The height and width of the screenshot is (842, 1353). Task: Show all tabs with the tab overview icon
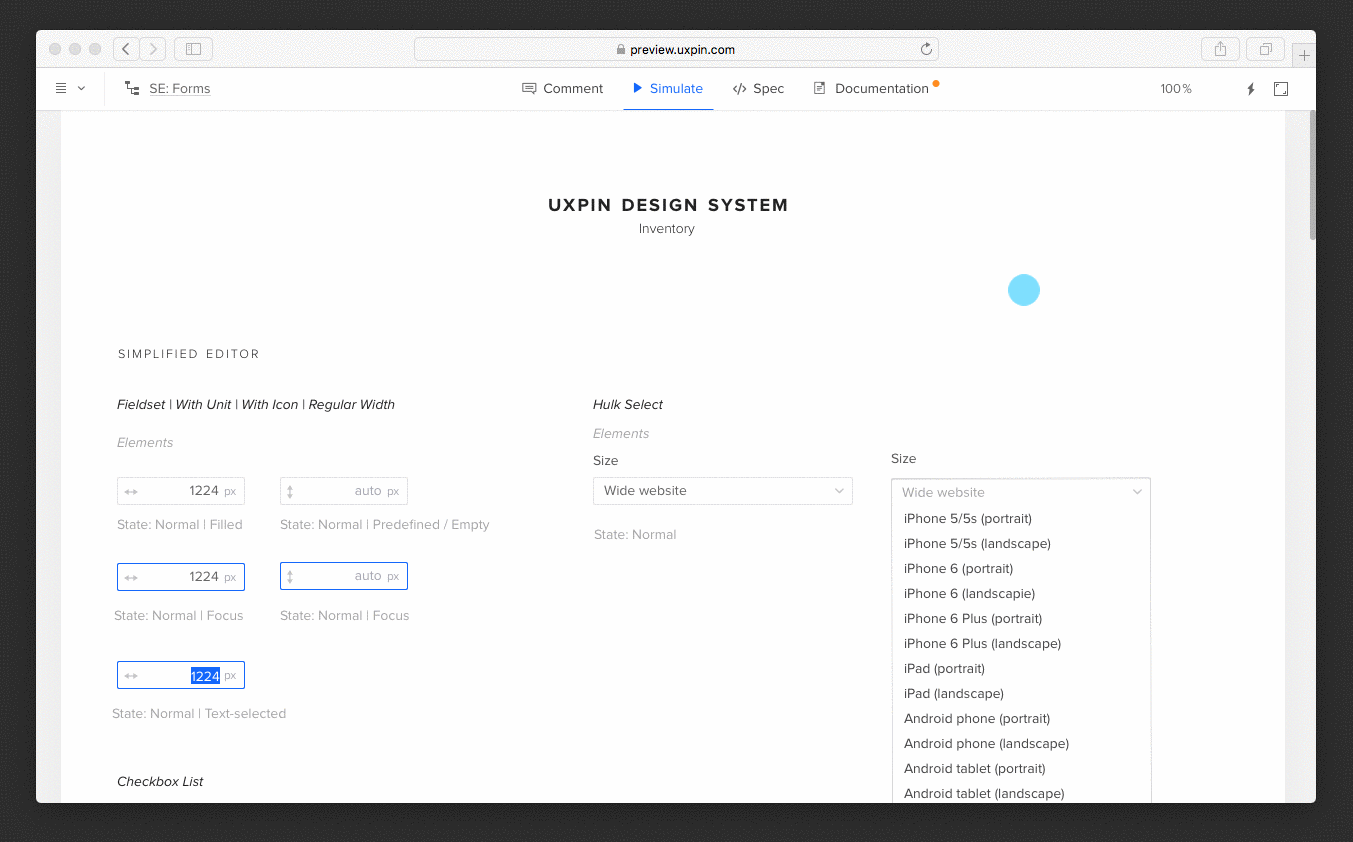click(1265, 49)
